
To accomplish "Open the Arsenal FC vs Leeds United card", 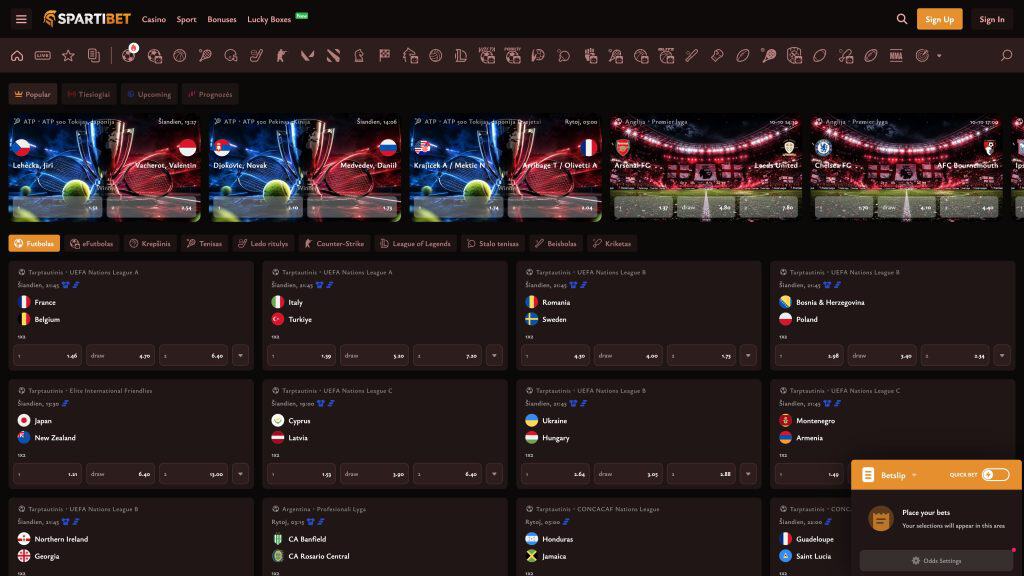I will (x=706, y=168).
